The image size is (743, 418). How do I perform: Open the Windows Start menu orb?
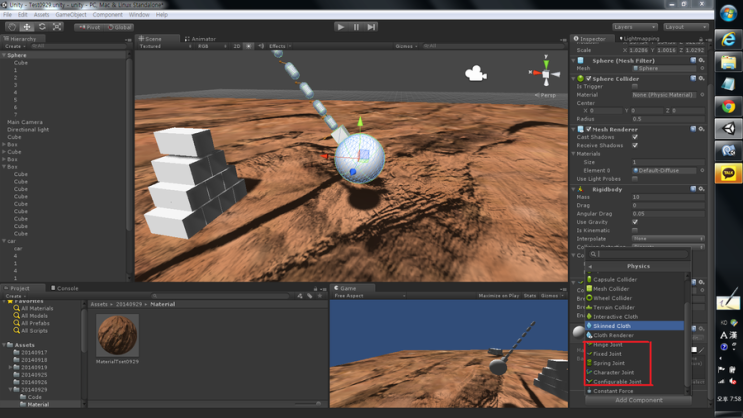tap(728, 13)
